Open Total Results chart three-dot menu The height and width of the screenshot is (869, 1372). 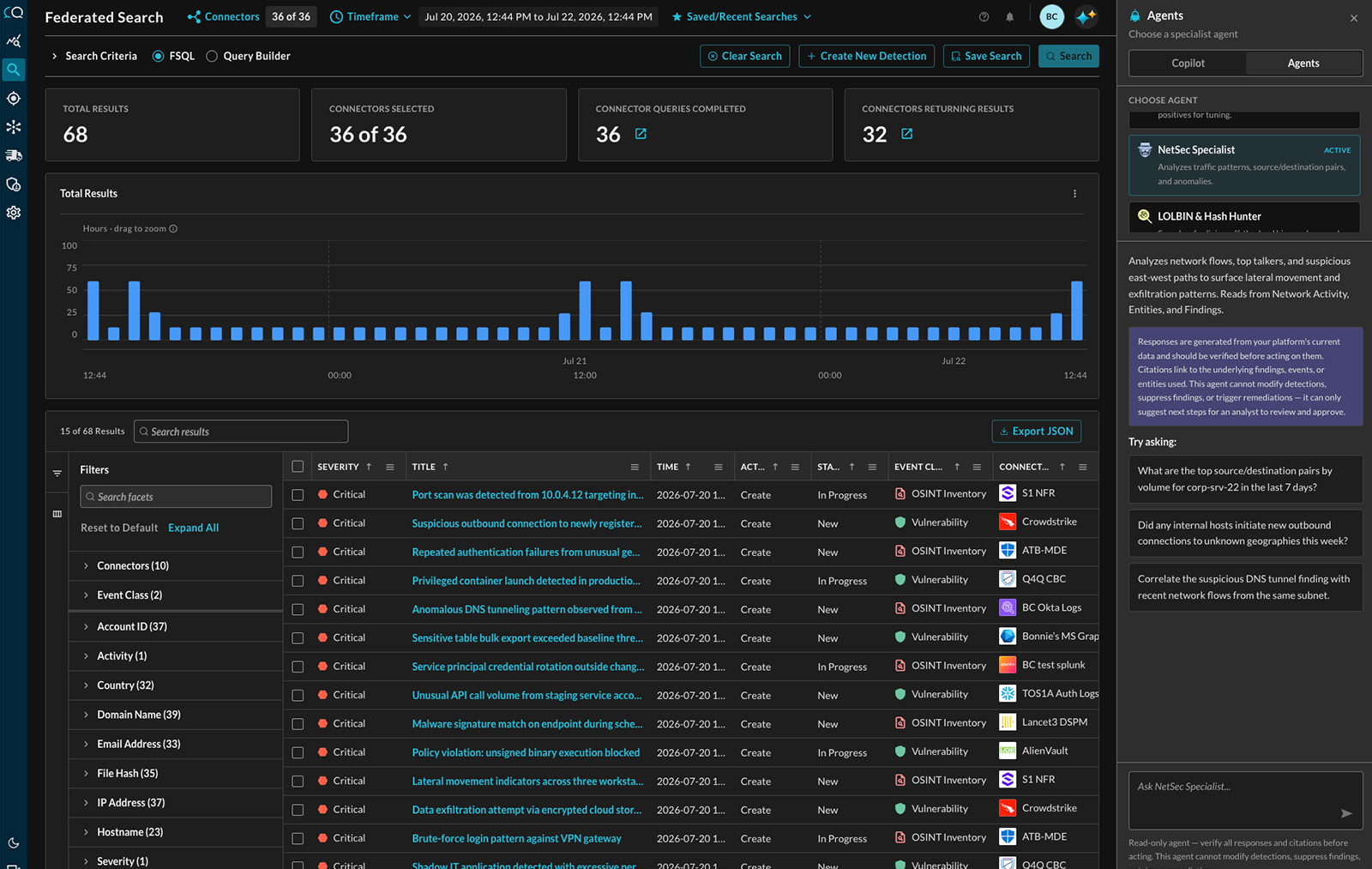click(1074, 194)
